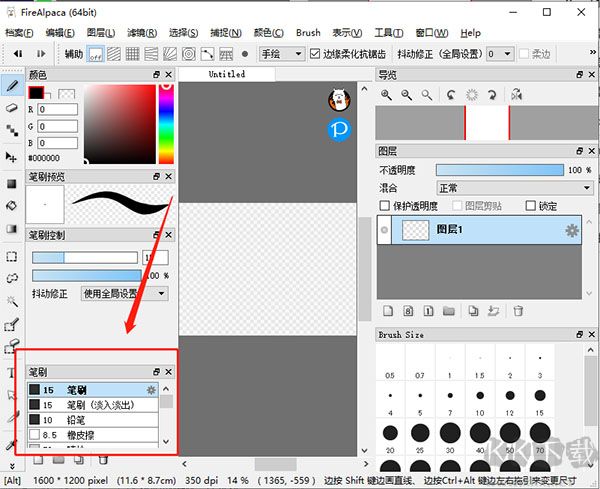
Task: Add a new layer in layer panel
Action: pos(388,311)
